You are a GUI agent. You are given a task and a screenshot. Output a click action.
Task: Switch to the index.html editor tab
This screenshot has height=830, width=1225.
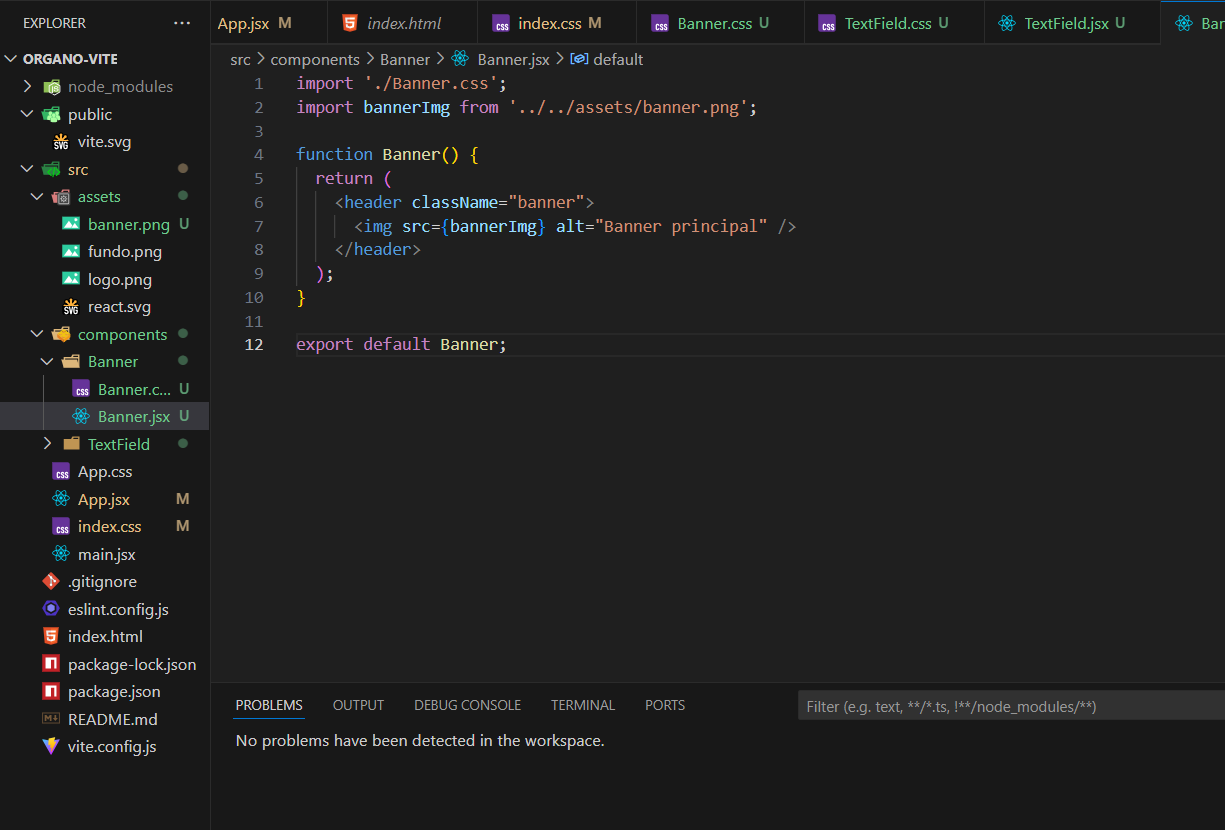tap(402, 23)
